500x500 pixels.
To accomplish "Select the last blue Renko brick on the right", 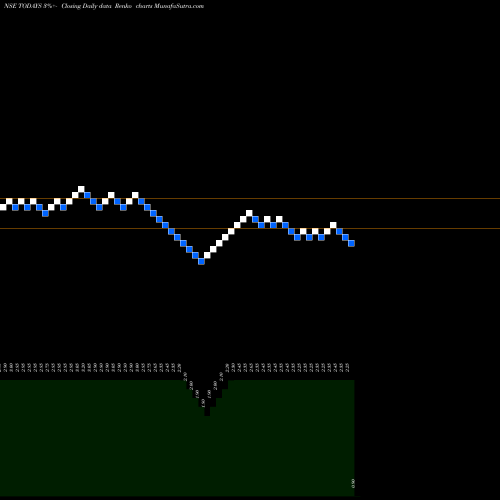I will pyautogui.click(x=351, y=244).
